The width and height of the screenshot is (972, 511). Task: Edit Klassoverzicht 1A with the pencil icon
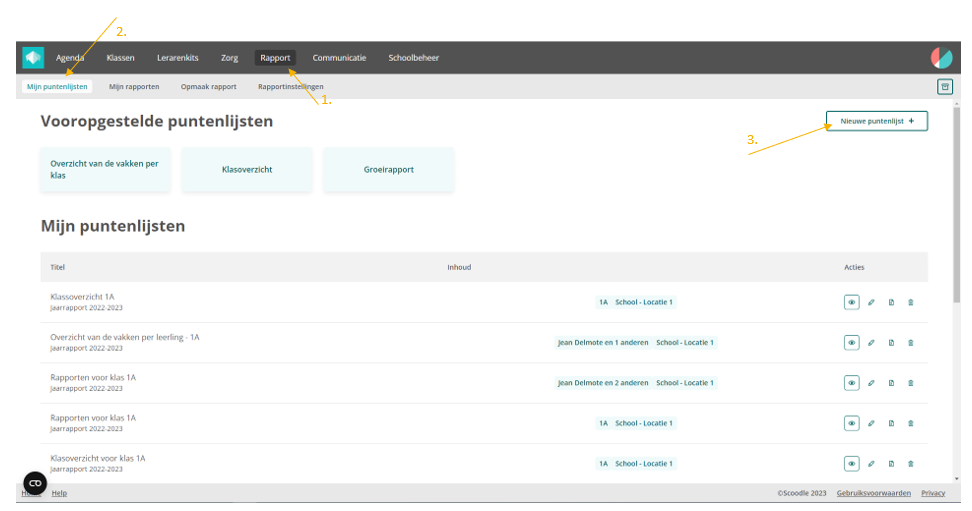pos(871,302)
